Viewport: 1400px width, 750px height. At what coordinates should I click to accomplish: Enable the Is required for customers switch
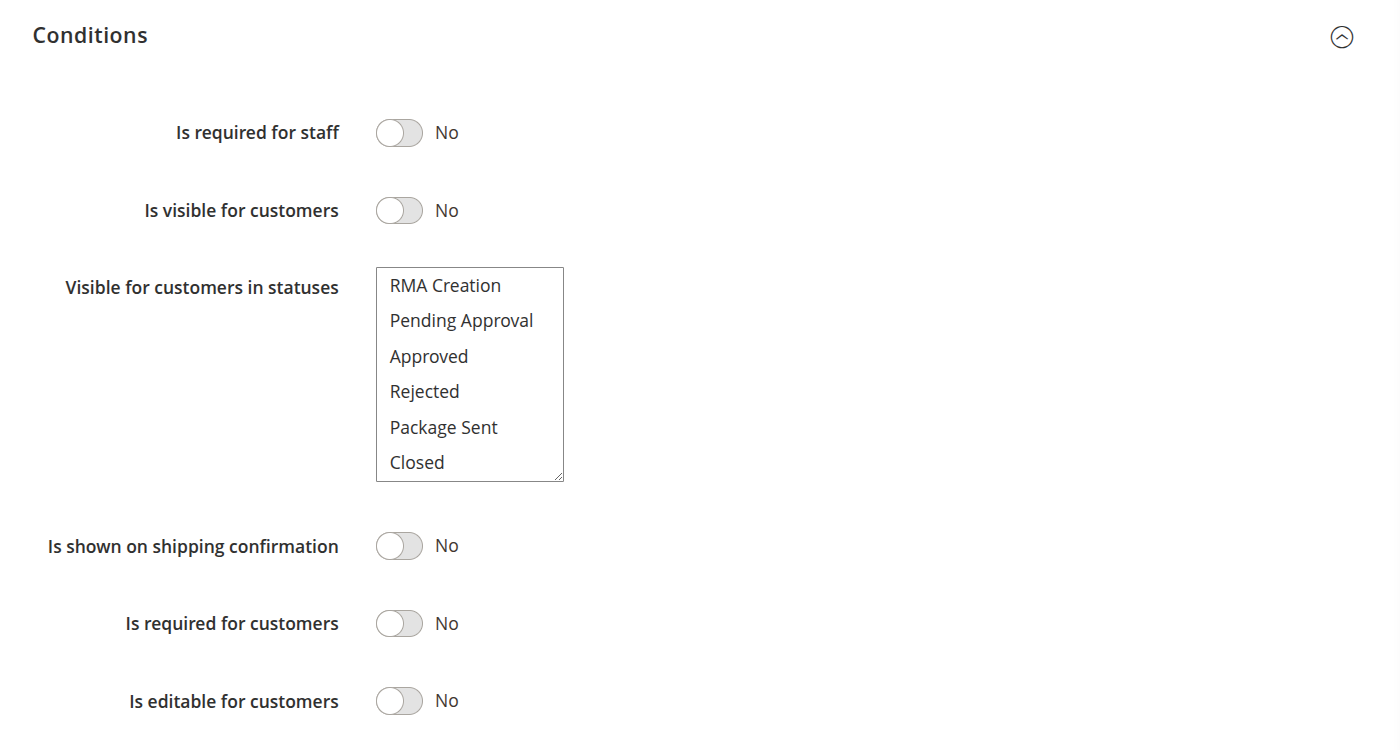coord(399,624)
